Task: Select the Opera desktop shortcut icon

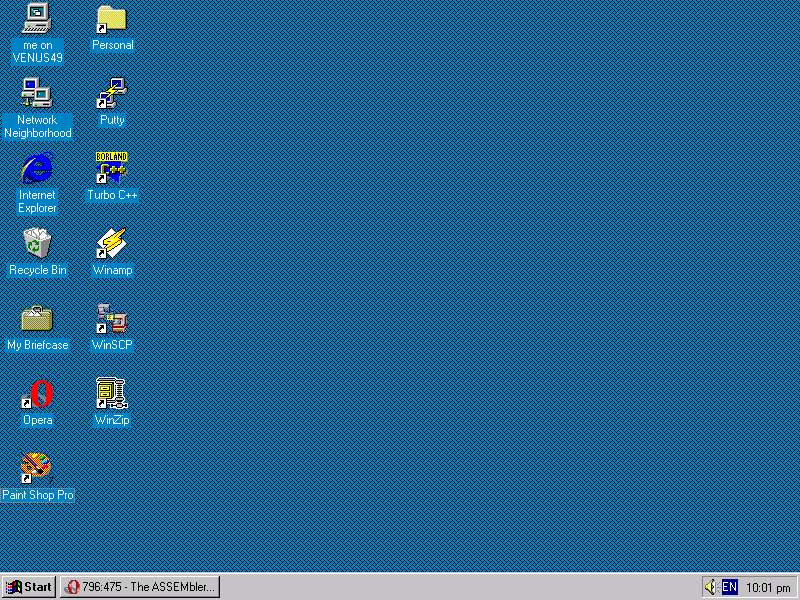Action: click(37, 393)
